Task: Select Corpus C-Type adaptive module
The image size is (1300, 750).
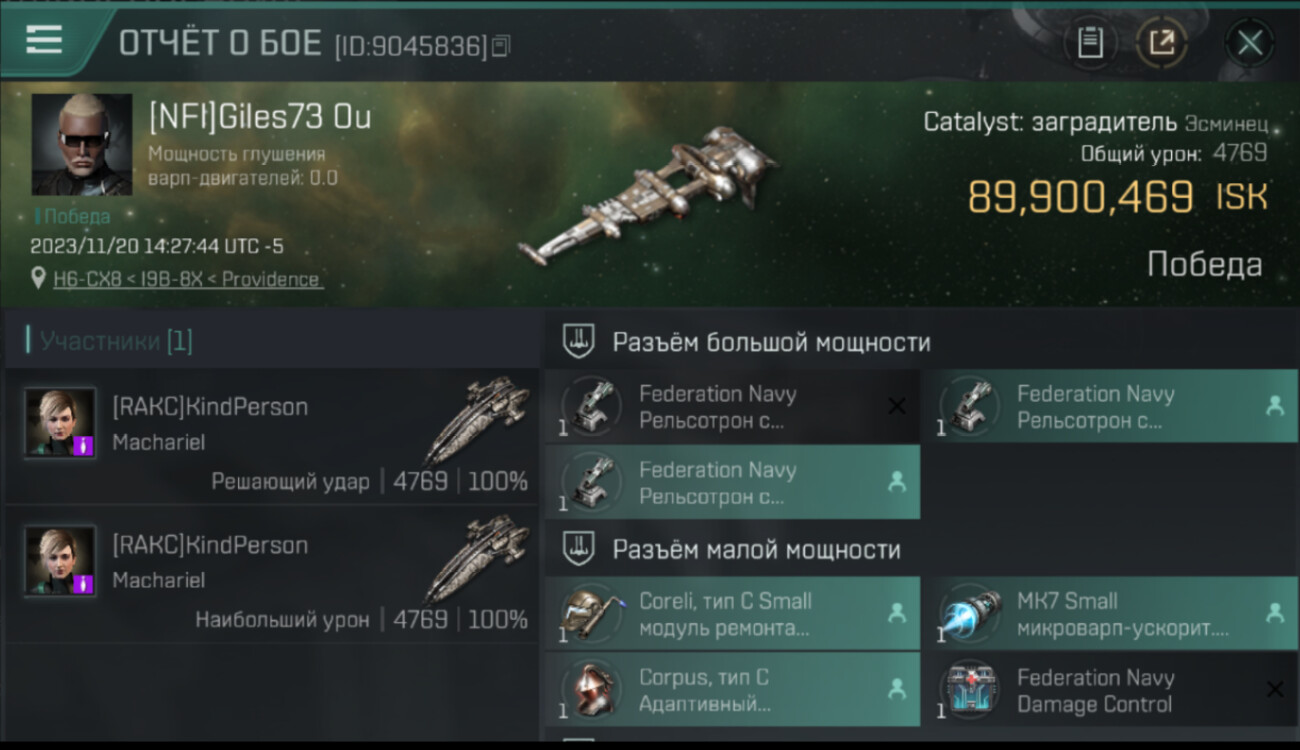Action: point(732,690)
